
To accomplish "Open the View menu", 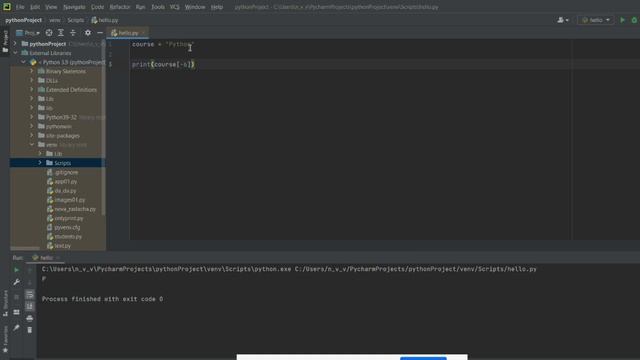I will [x=51, y=7].
